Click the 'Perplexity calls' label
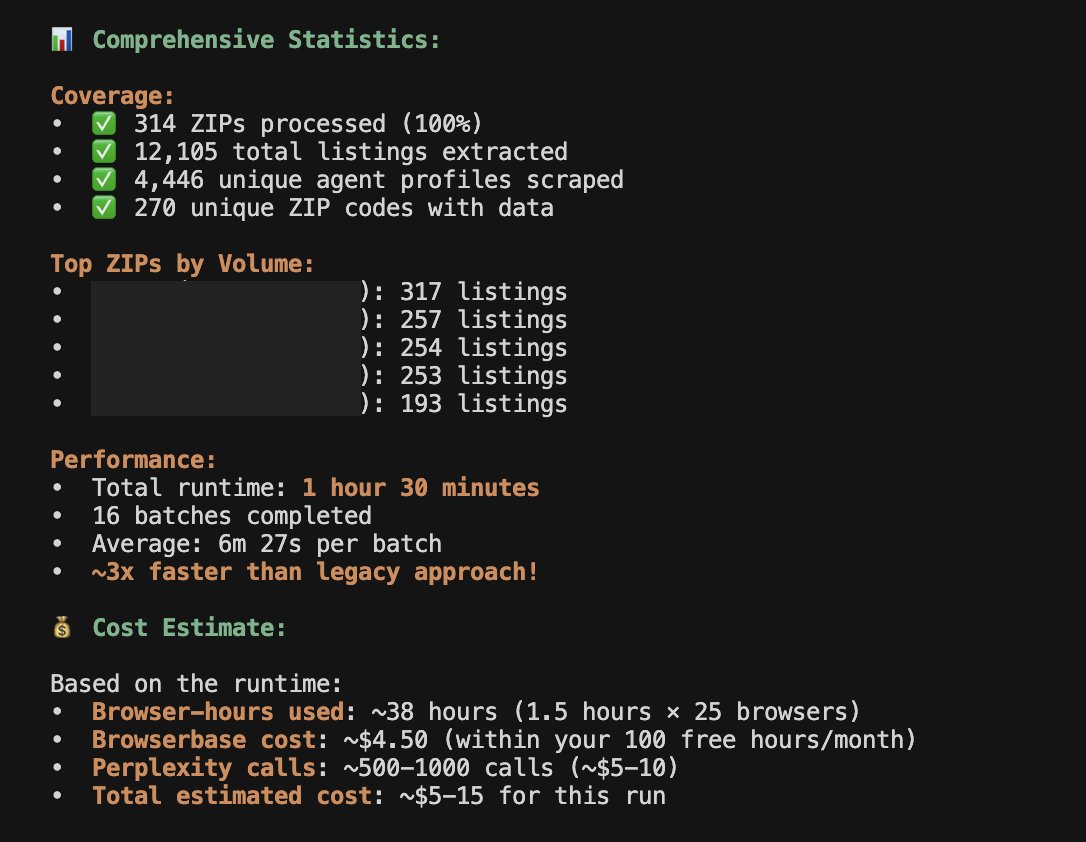 click(x=204, y=768)
